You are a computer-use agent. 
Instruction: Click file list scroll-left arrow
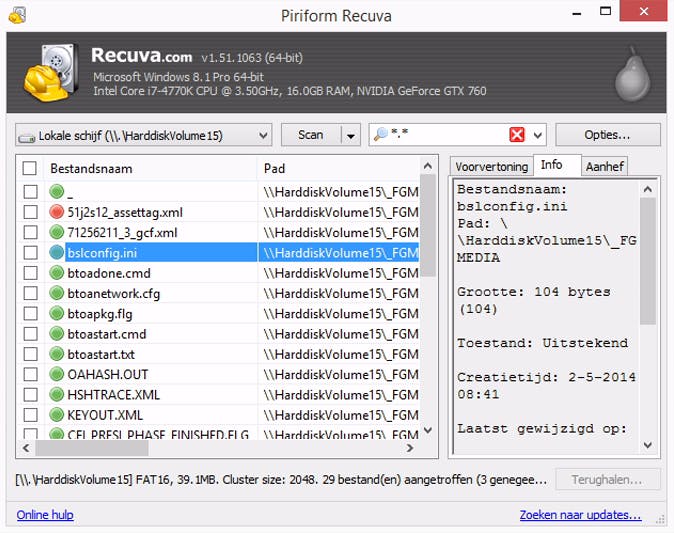26,448
